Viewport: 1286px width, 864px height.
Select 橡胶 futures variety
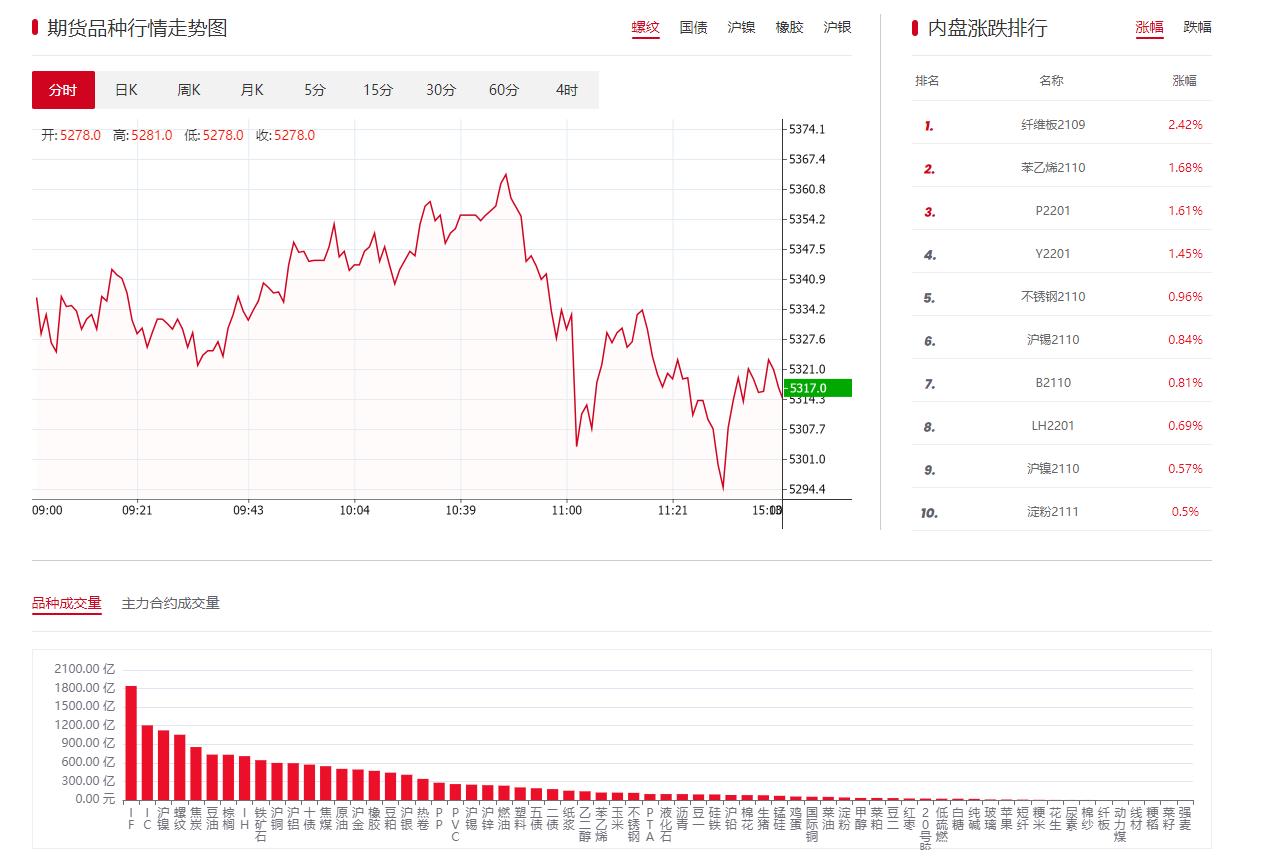coord(790,28)
